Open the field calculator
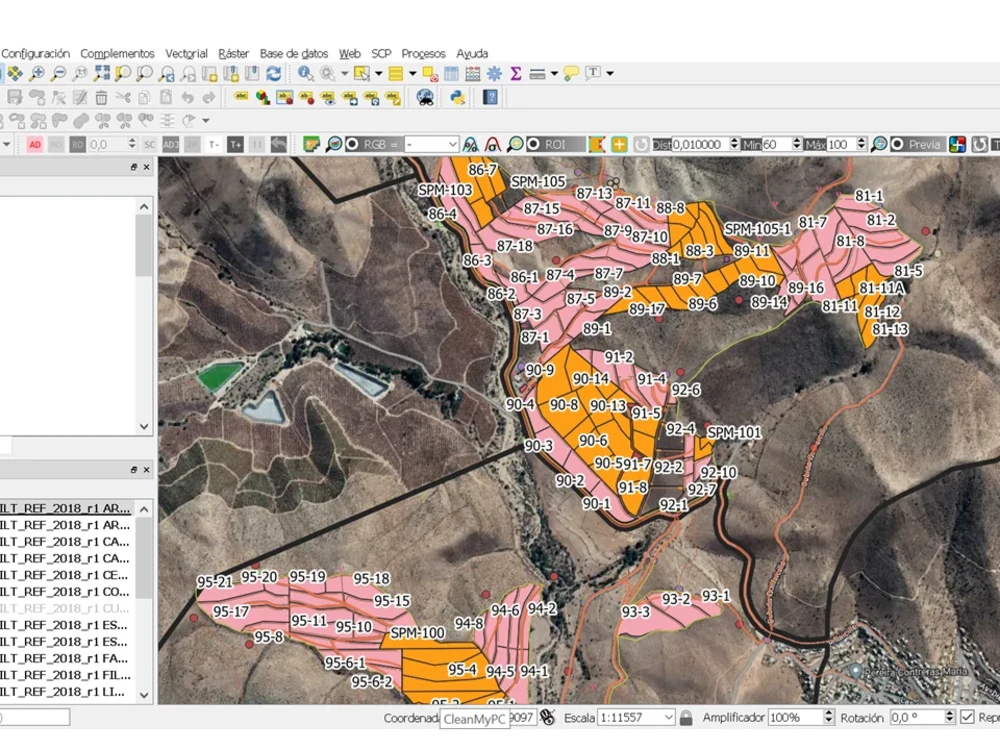 tap(473, 73)
